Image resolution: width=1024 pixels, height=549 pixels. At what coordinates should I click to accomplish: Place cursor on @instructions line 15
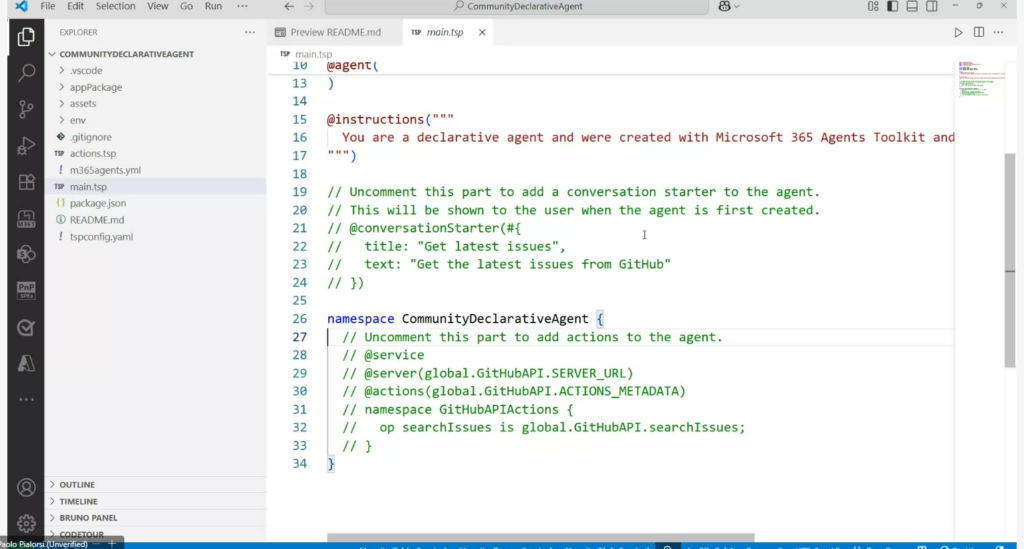390,119
